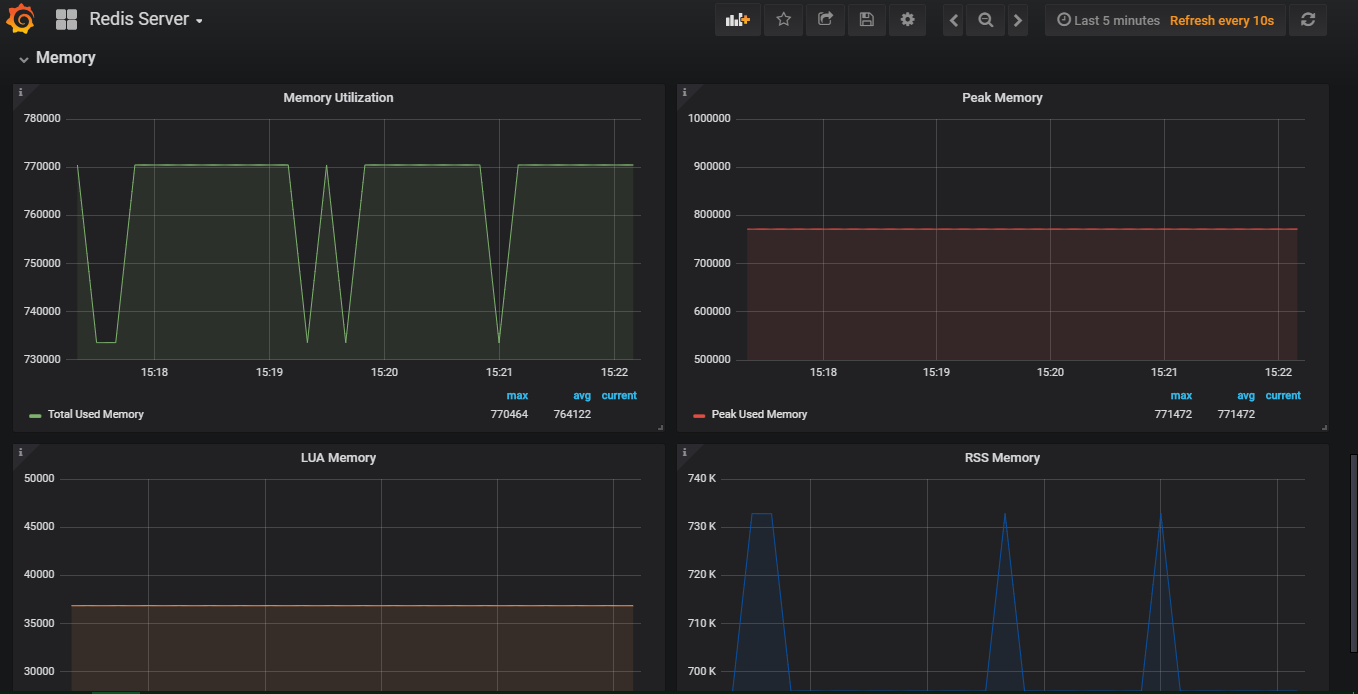Sort Peak Memory legend by avg column
This screenshot has width=1358, height=694.
[1245, 396]
